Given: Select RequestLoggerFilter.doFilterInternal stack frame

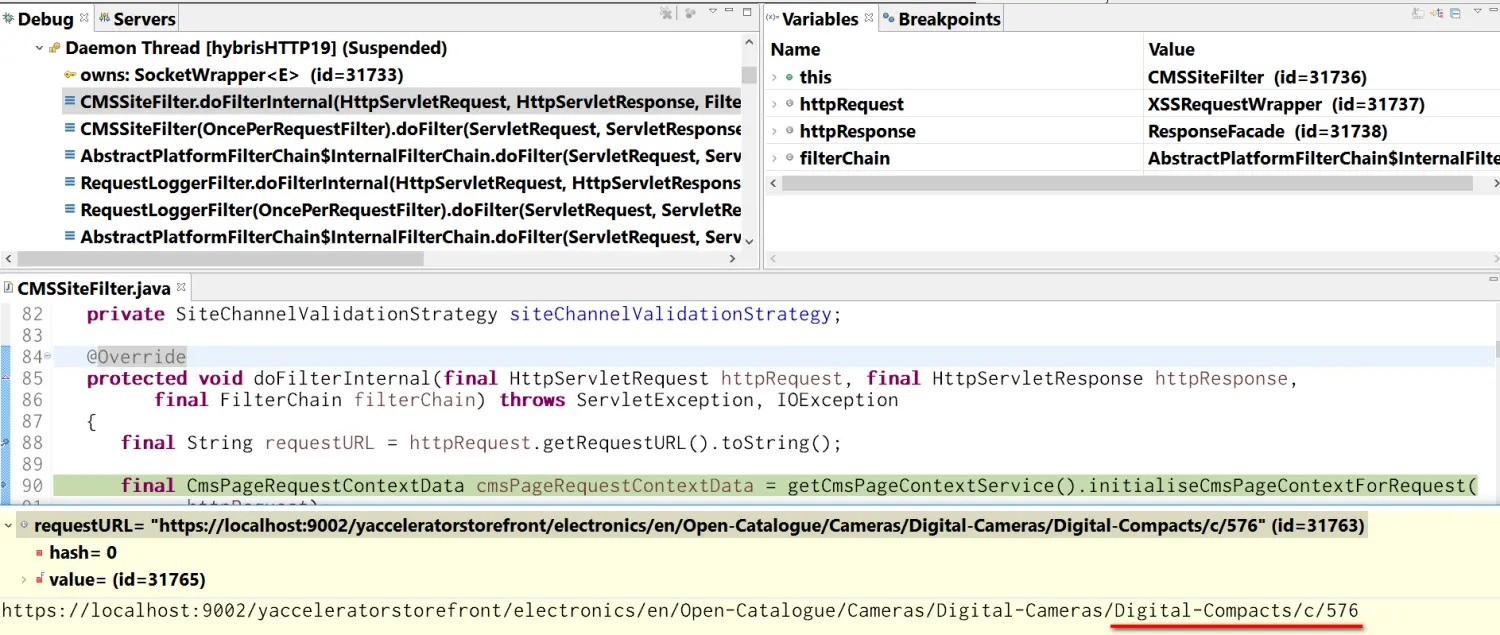Looking at the screenshot, I should [402, 183].
